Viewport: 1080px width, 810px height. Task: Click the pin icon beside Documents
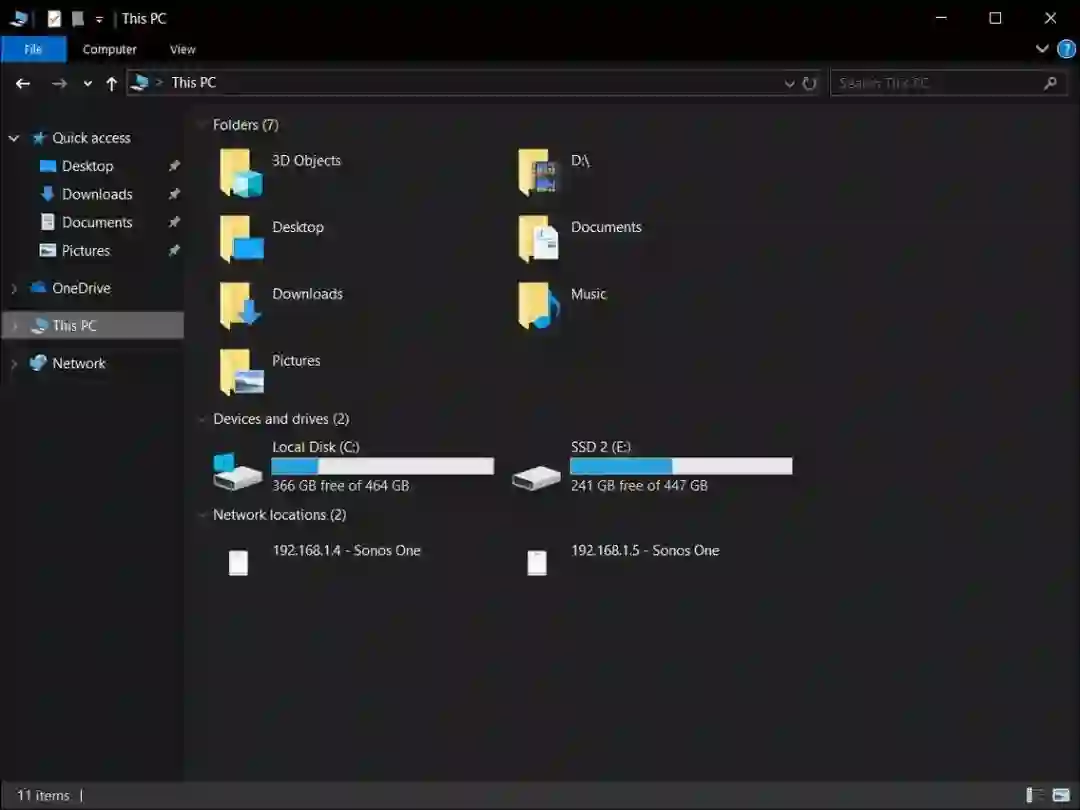coord(174,222)
